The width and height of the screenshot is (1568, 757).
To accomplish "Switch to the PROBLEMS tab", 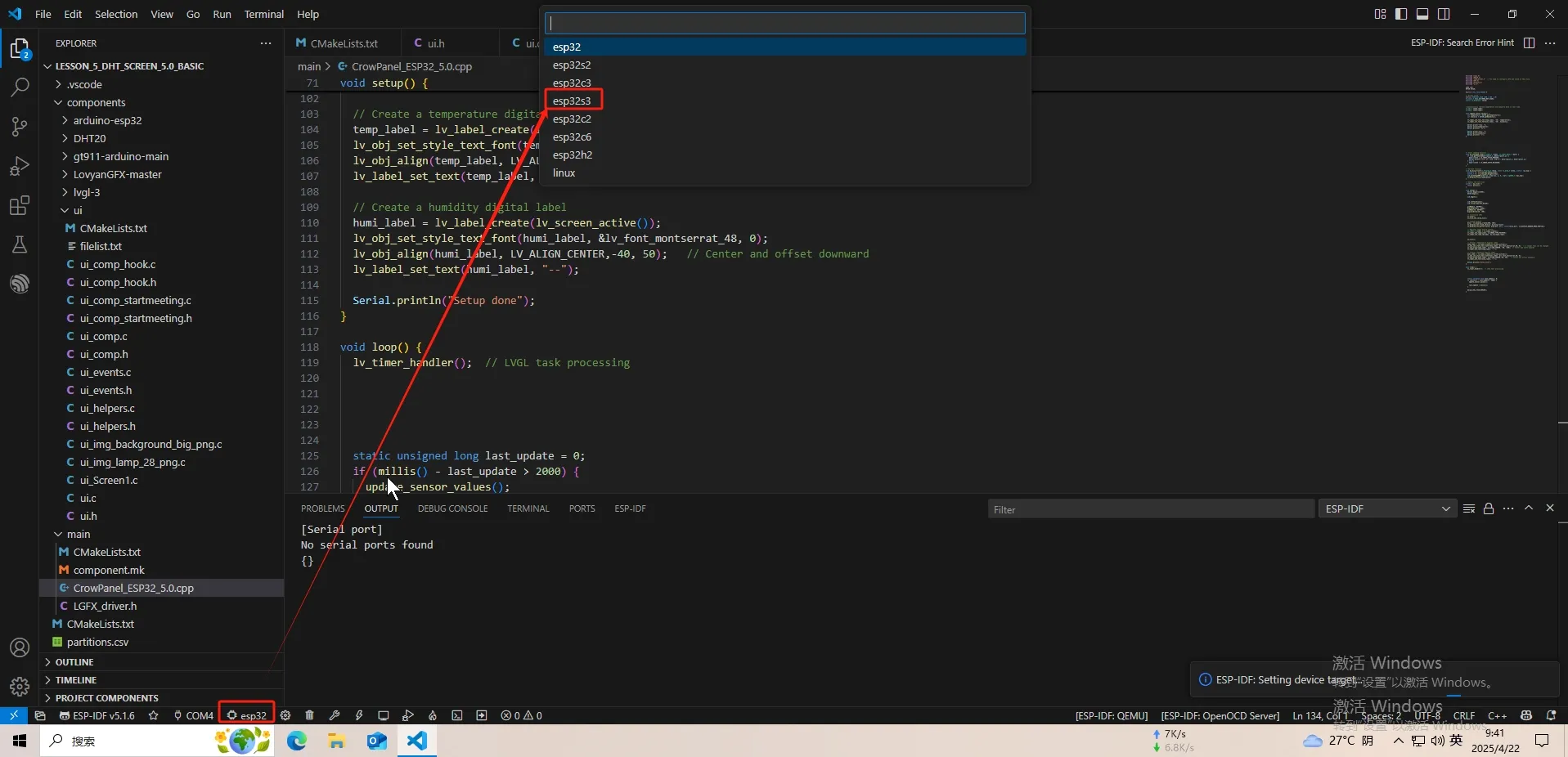I will tap(322, 508).
